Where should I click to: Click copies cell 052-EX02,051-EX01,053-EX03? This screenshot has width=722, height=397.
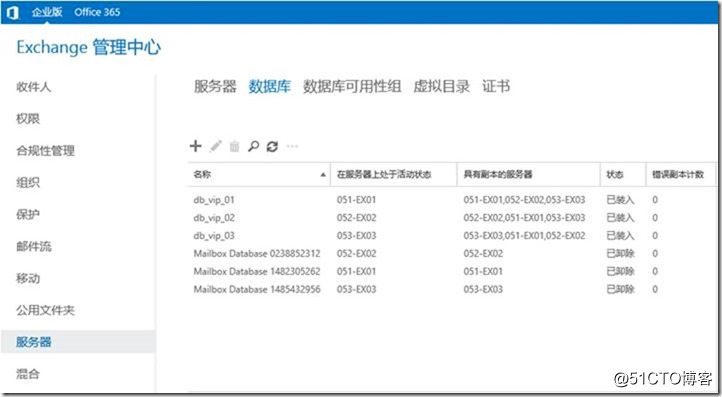pos(524,218)
